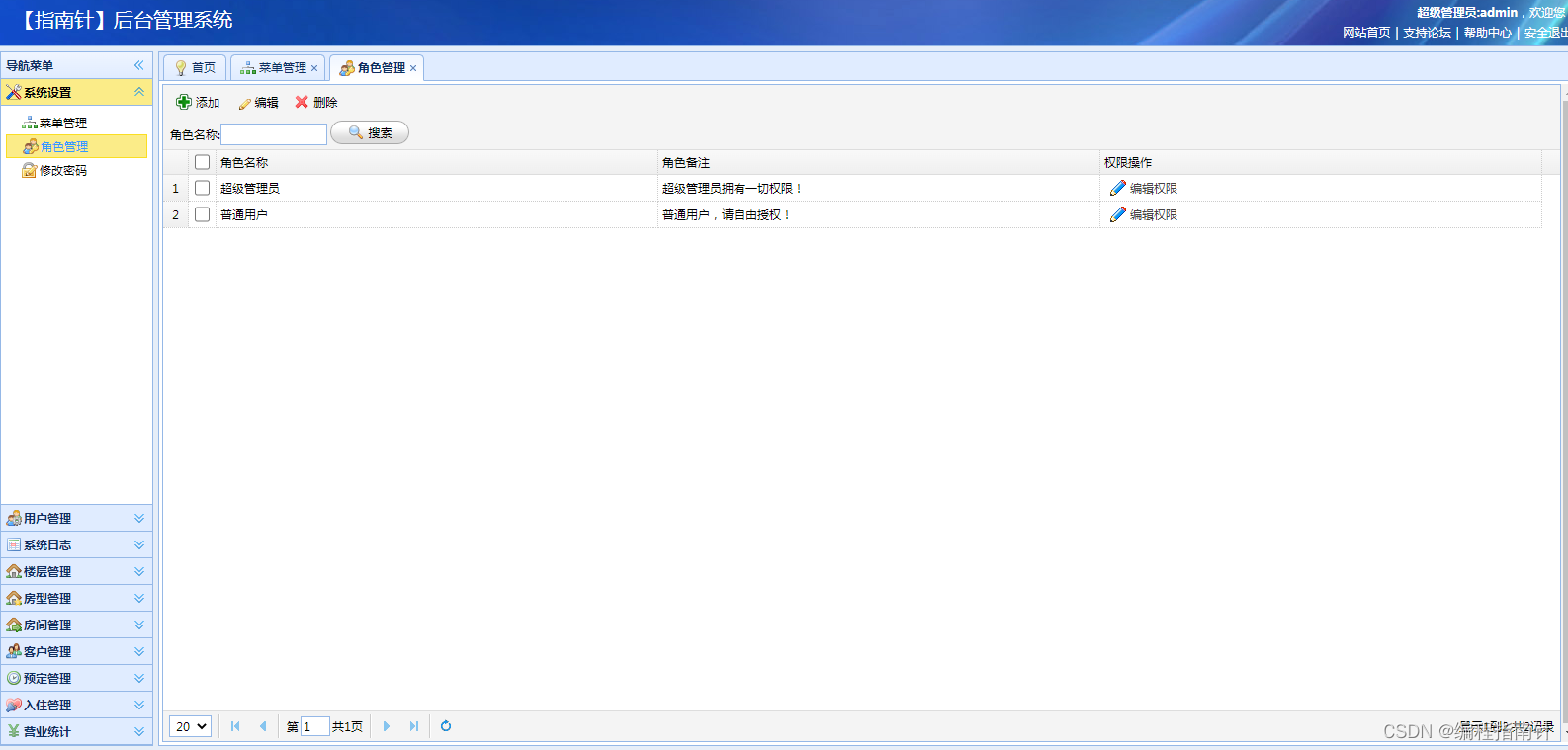Go to next page arrow
The width and height of the screenshot is (1568, 750).
click(387, 726)
